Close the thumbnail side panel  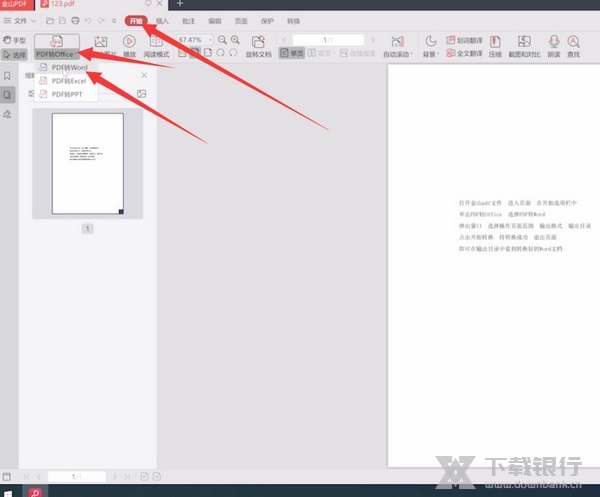(x=143, y=75)
